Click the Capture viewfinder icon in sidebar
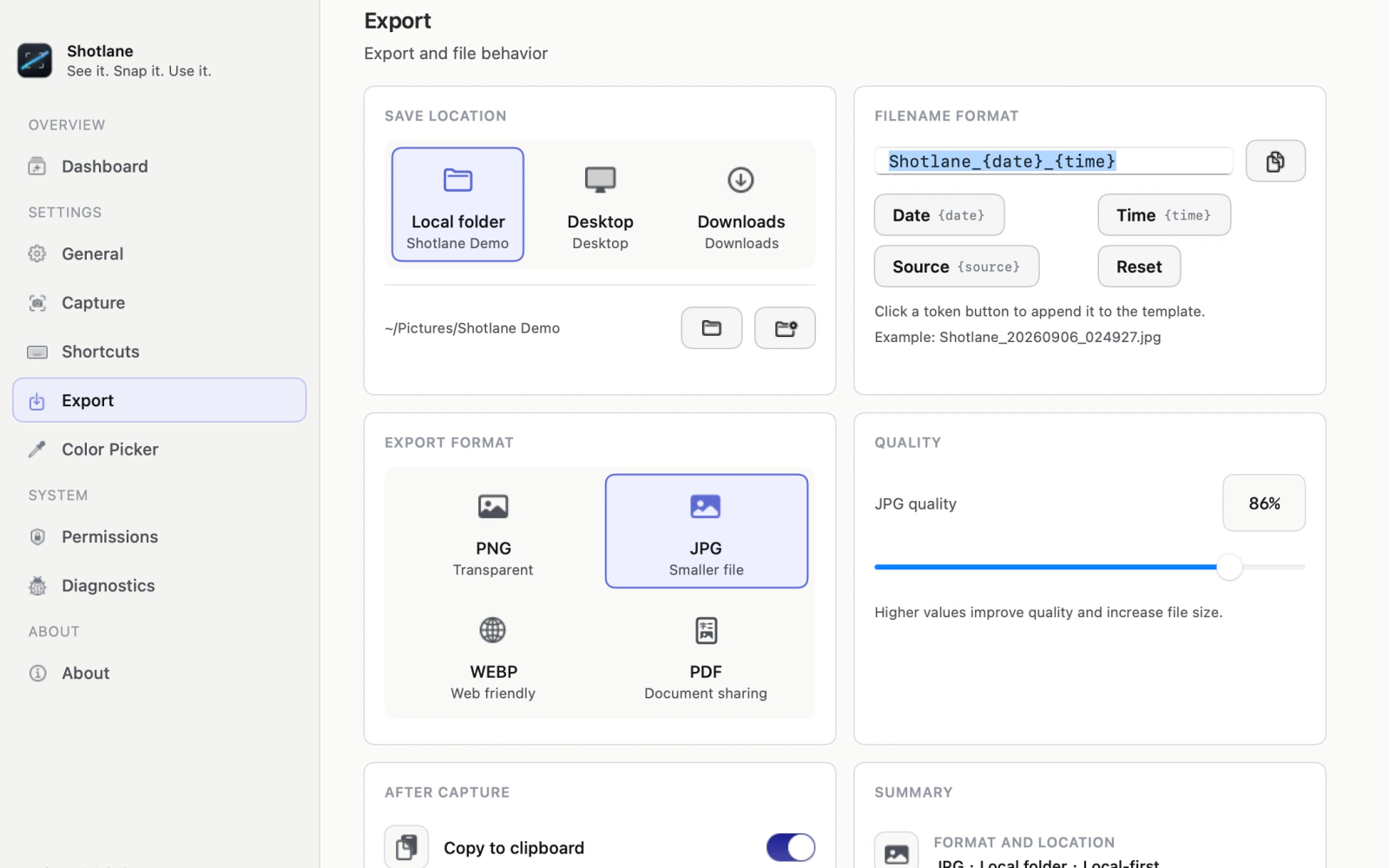 (x=37, y=303)
